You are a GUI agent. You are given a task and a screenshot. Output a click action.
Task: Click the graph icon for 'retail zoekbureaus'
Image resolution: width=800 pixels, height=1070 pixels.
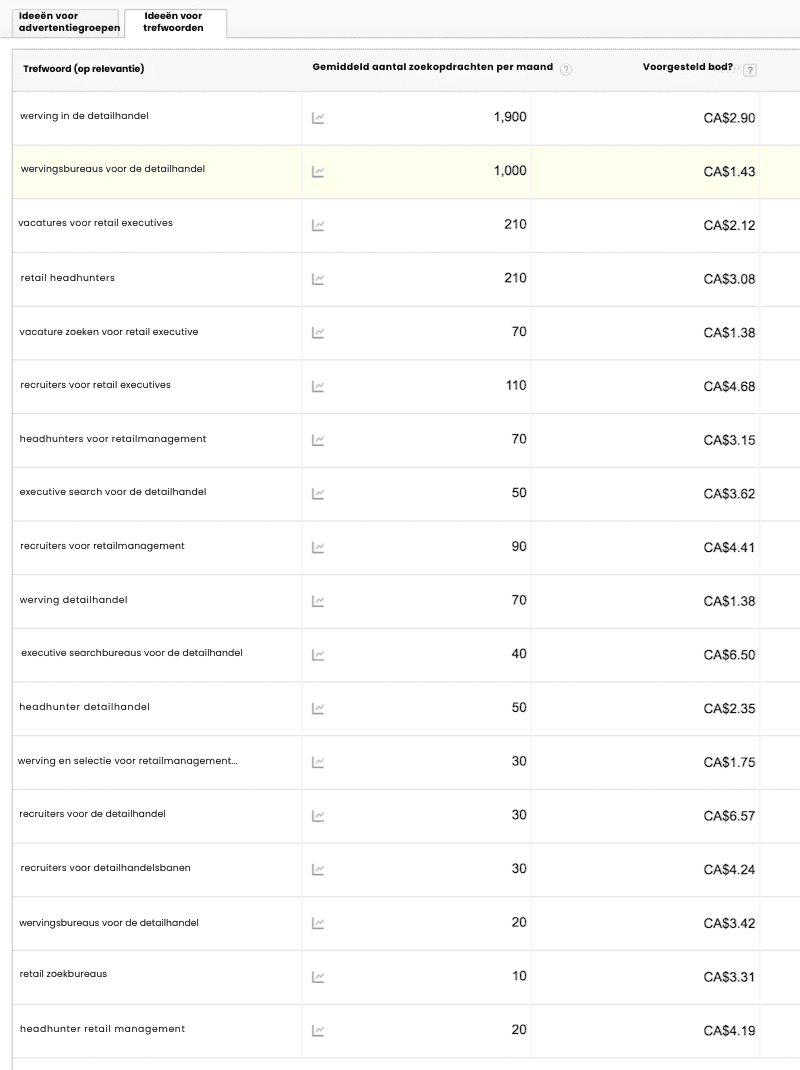coord(318,977)
